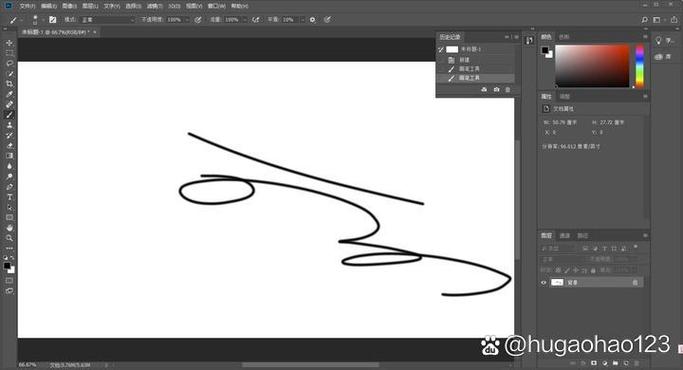The height and width of the screenshot is (370, 683).
Task: Switch to the 通道 channels tab
Action: point(565,235)
